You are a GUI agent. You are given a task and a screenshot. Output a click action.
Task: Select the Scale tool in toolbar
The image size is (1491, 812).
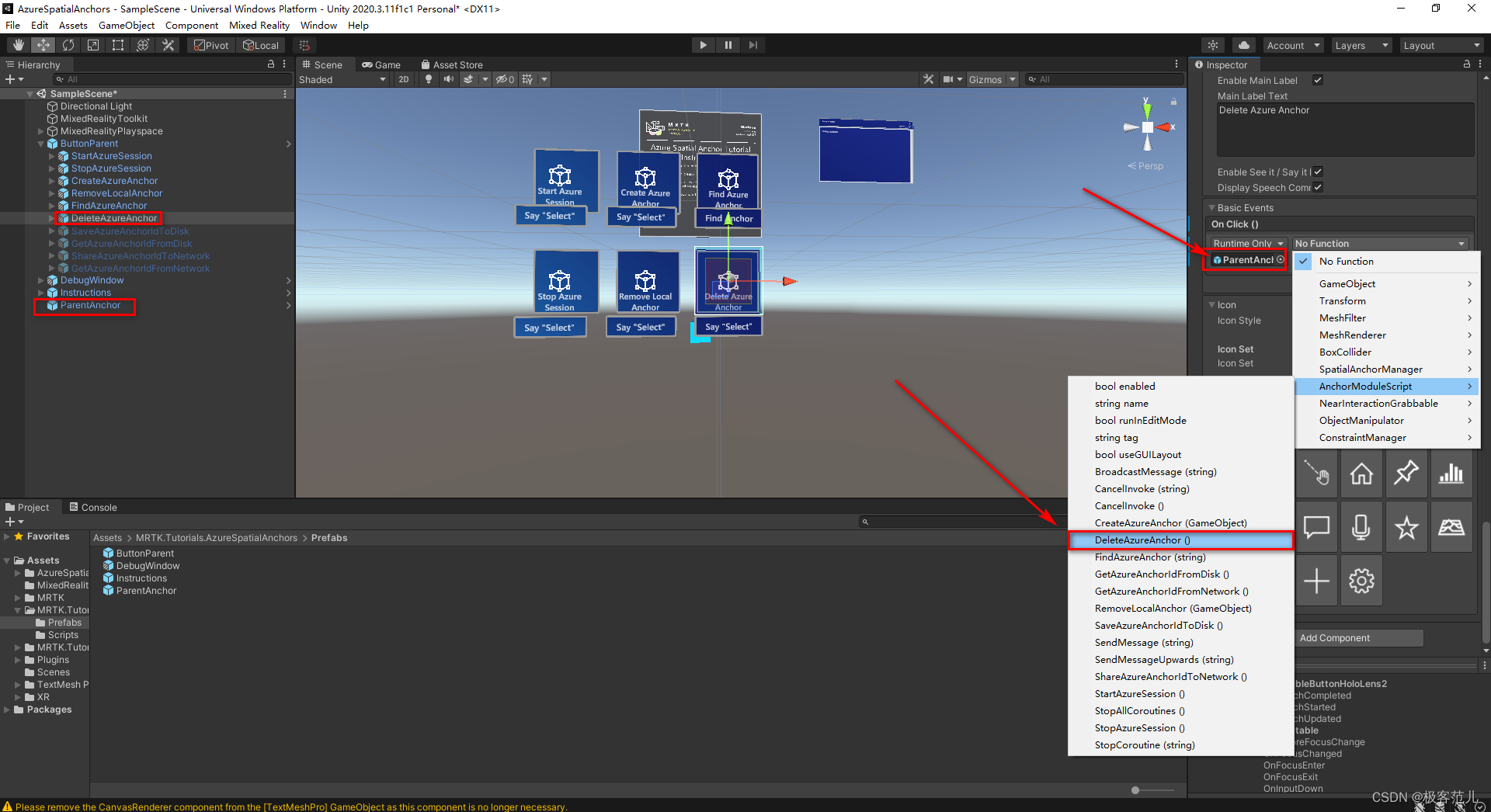tap(93, 45)
